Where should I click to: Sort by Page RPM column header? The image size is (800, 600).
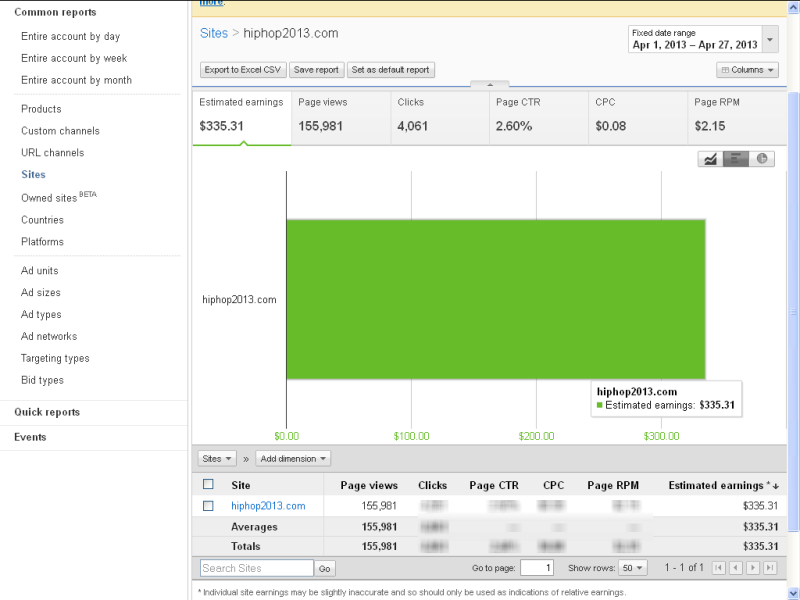point(613,485)
